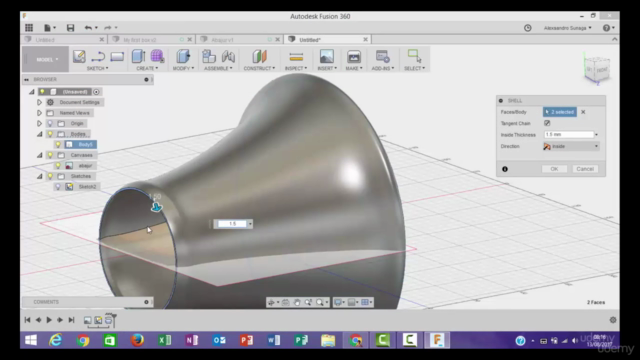The image size is (640, 360).
Task: Toggle visibility bulb of Body5
Action: (x=58, y=144)
